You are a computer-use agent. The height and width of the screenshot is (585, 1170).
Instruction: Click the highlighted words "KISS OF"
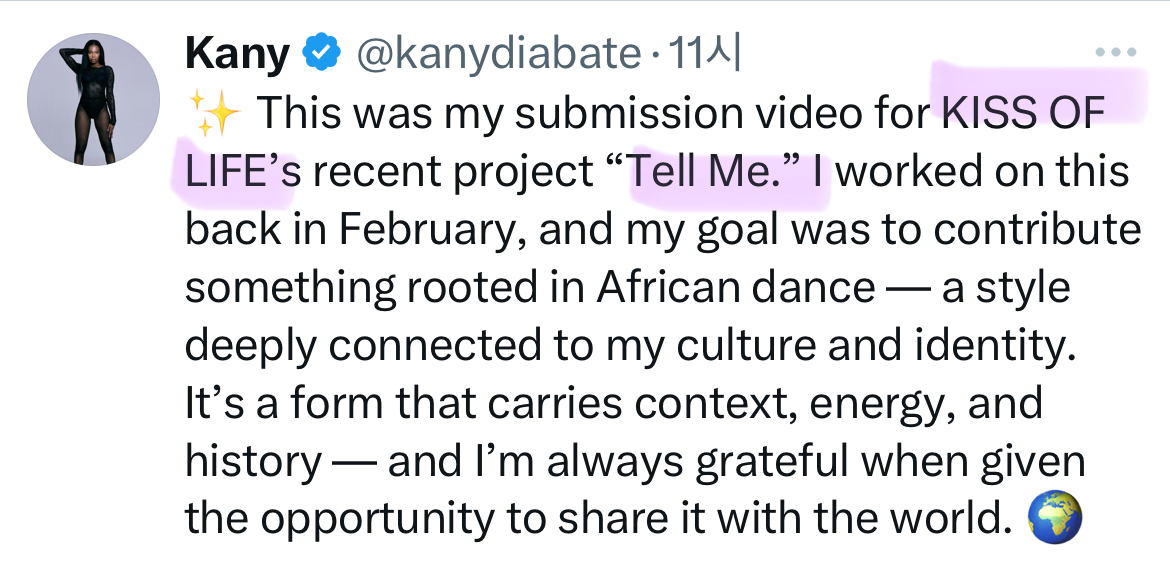[1022, 113]
